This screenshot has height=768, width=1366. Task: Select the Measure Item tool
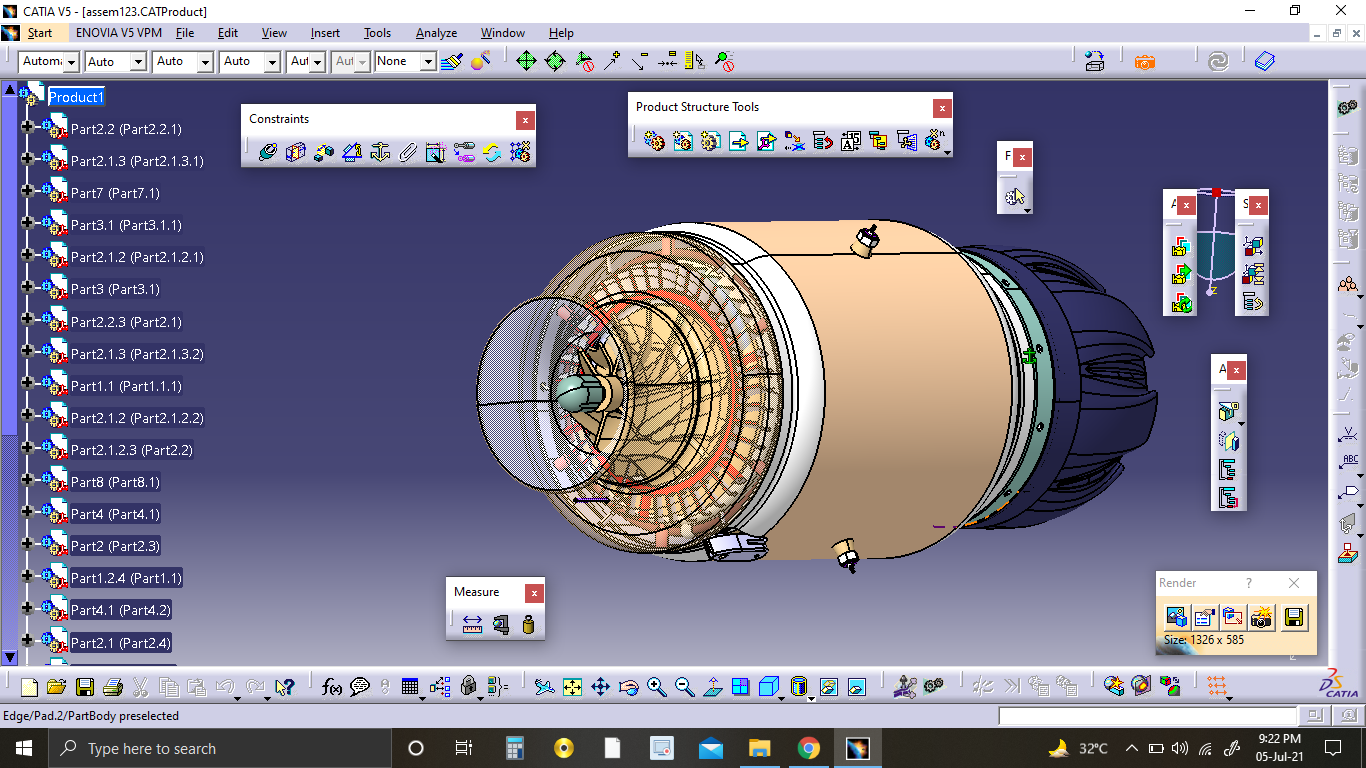(500, 625)
